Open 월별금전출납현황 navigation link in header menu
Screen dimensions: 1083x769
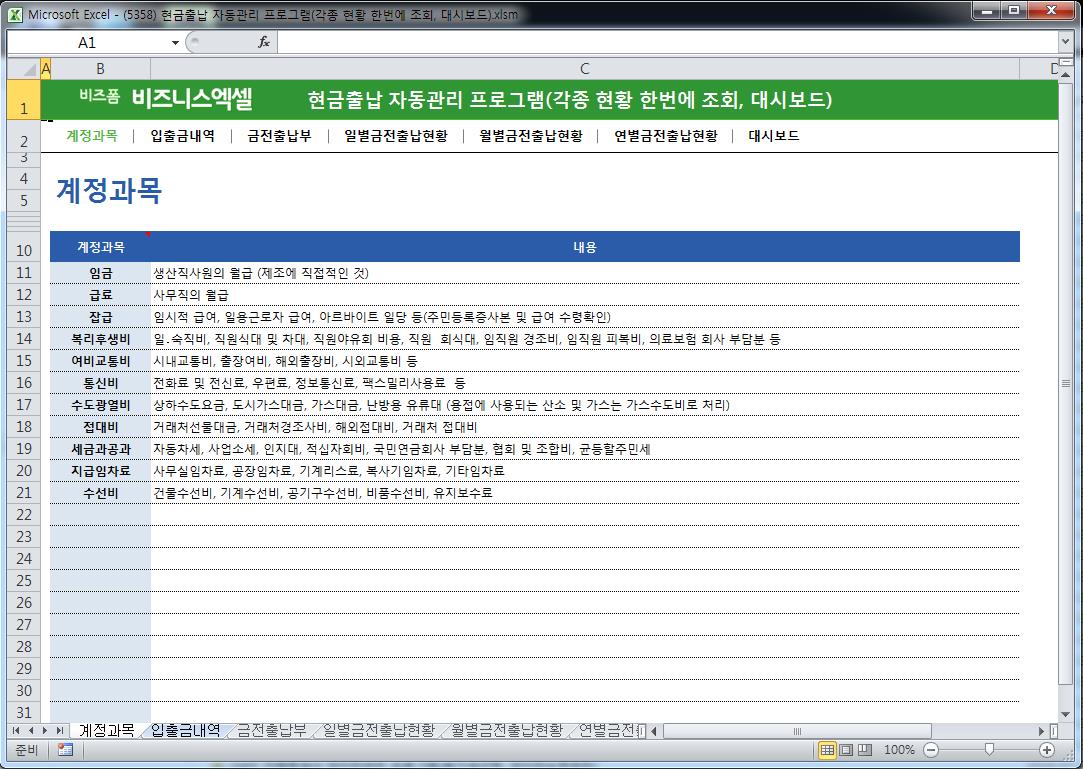530,135
